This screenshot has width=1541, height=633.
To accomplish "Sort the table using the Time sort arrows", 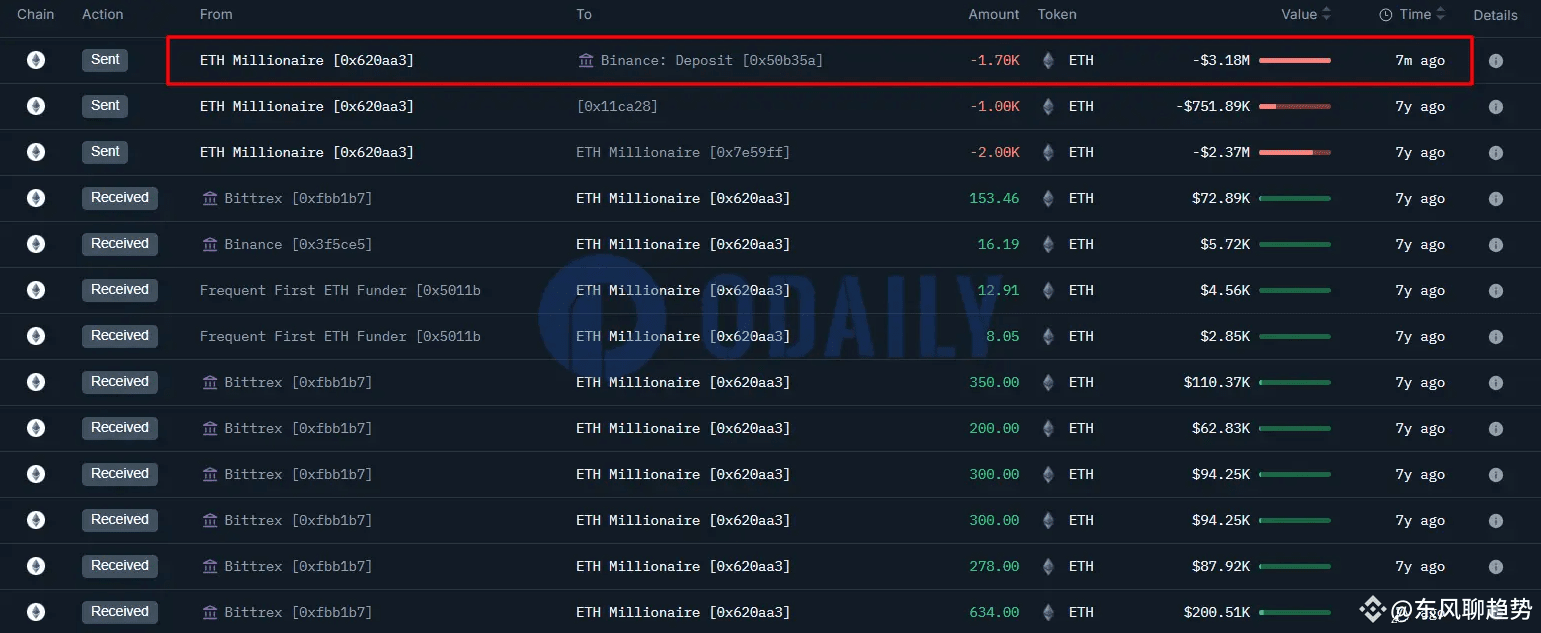I will (1443, 14).
